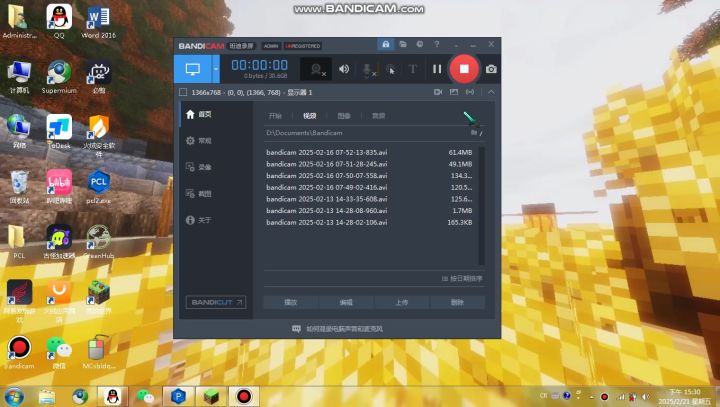Click the edit button below file list
This screenshot has width=720, height=407.
coord(346,302)
